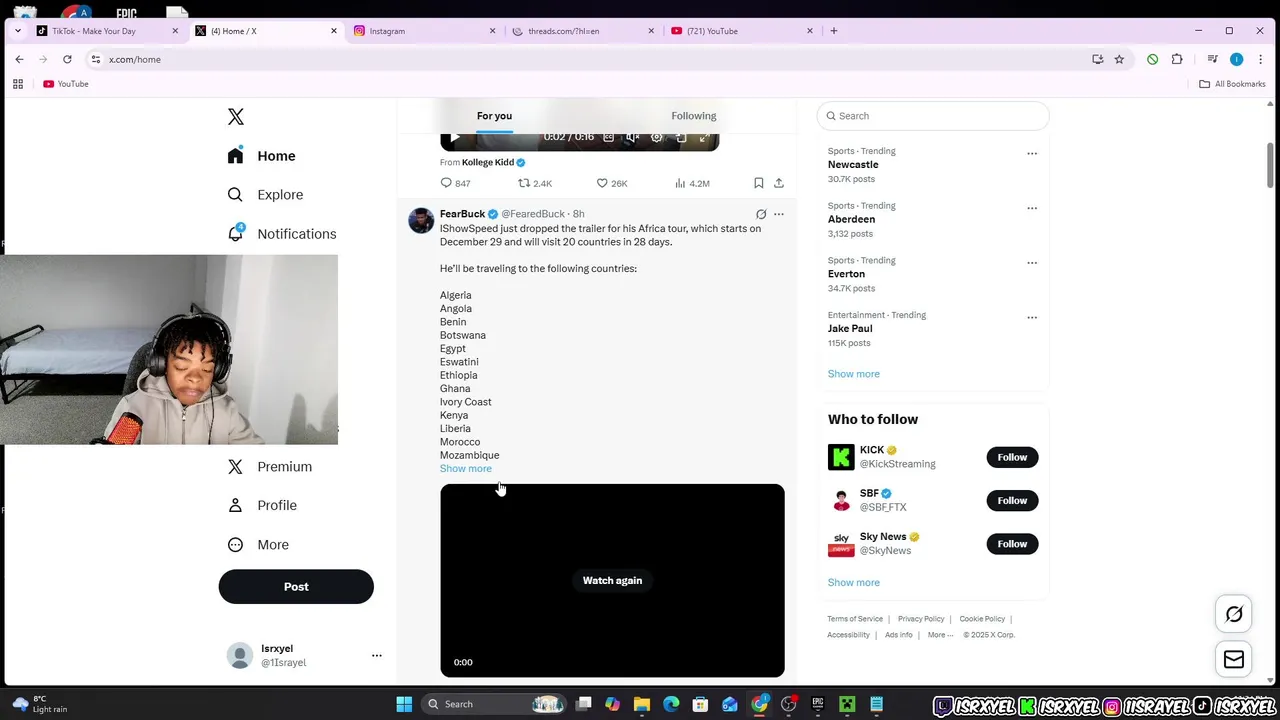Click the black Post button
Image resolution: width=1280 pixels, height=720 pixels.
click(296, 587)
